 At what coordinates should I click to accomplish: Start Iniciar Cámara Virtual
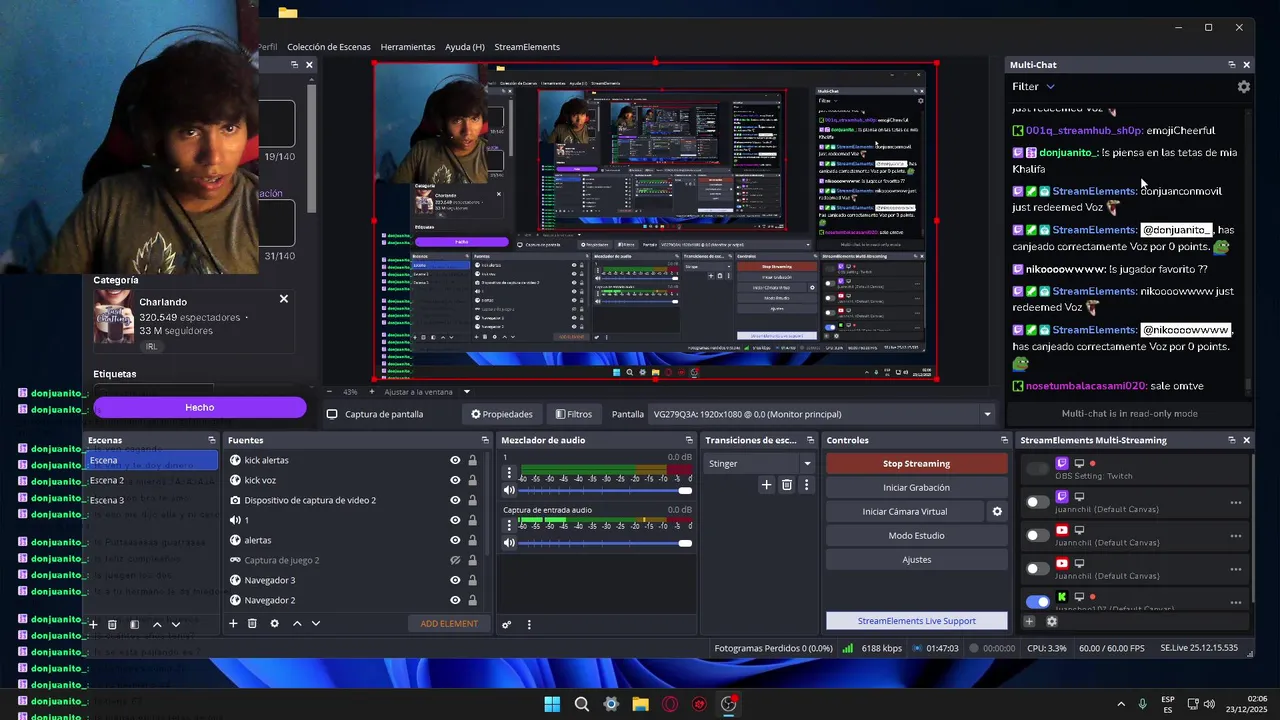(x=905, y=512)
